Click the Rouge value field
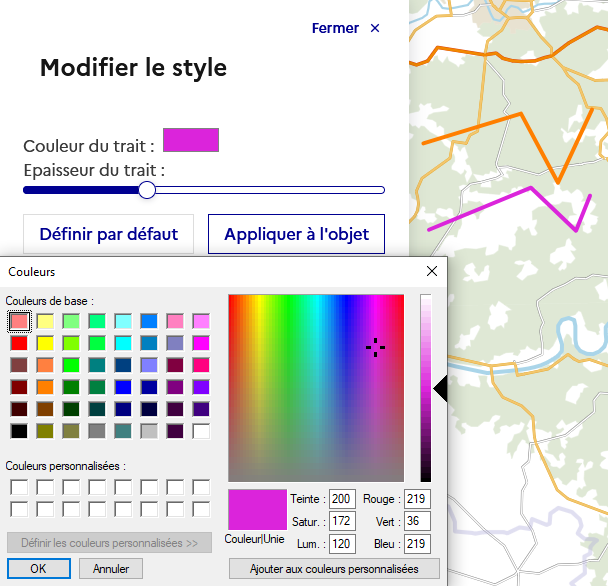This screenshot has height=586, width=608. click(x=417, y=499)
